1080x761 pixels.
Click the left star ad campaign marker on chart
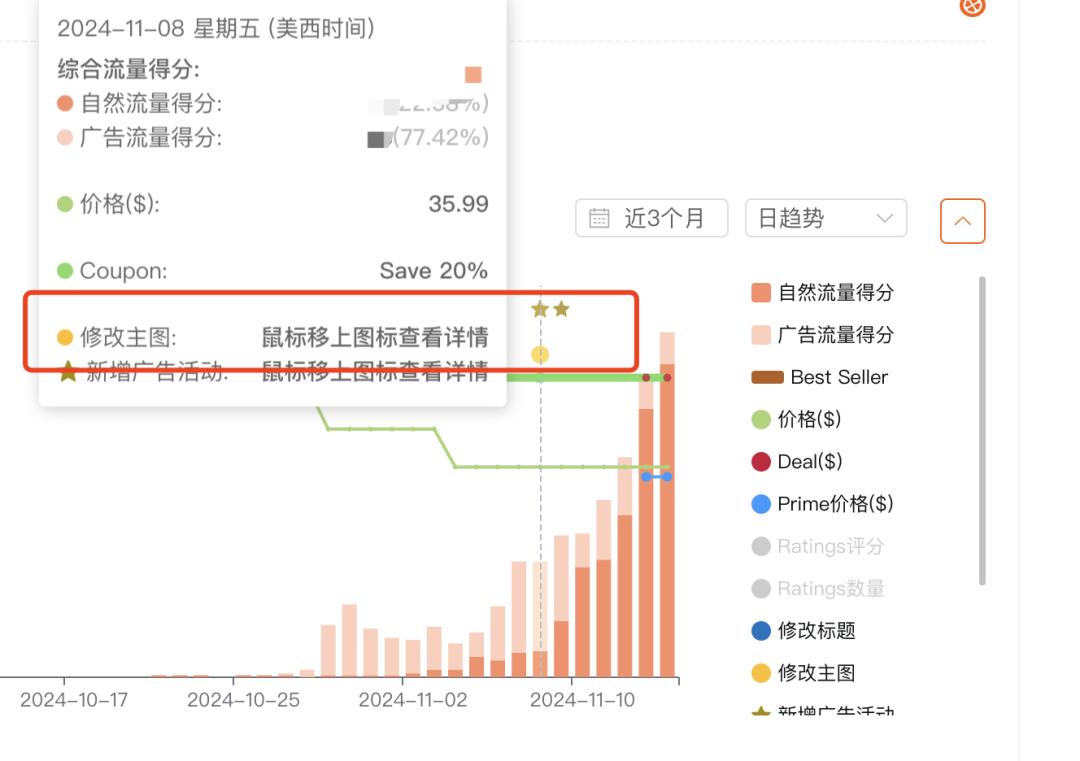(540, 309)
